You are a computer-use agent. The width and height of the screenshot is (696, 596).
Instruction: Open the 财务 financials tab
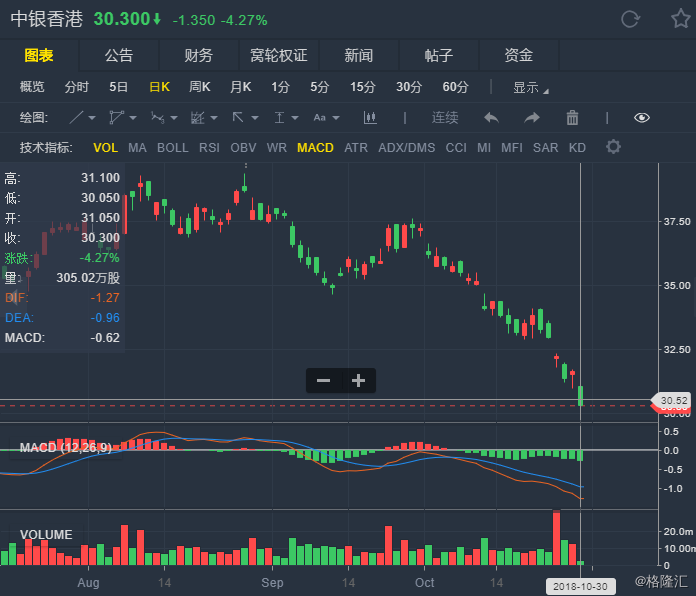(199, 55)
